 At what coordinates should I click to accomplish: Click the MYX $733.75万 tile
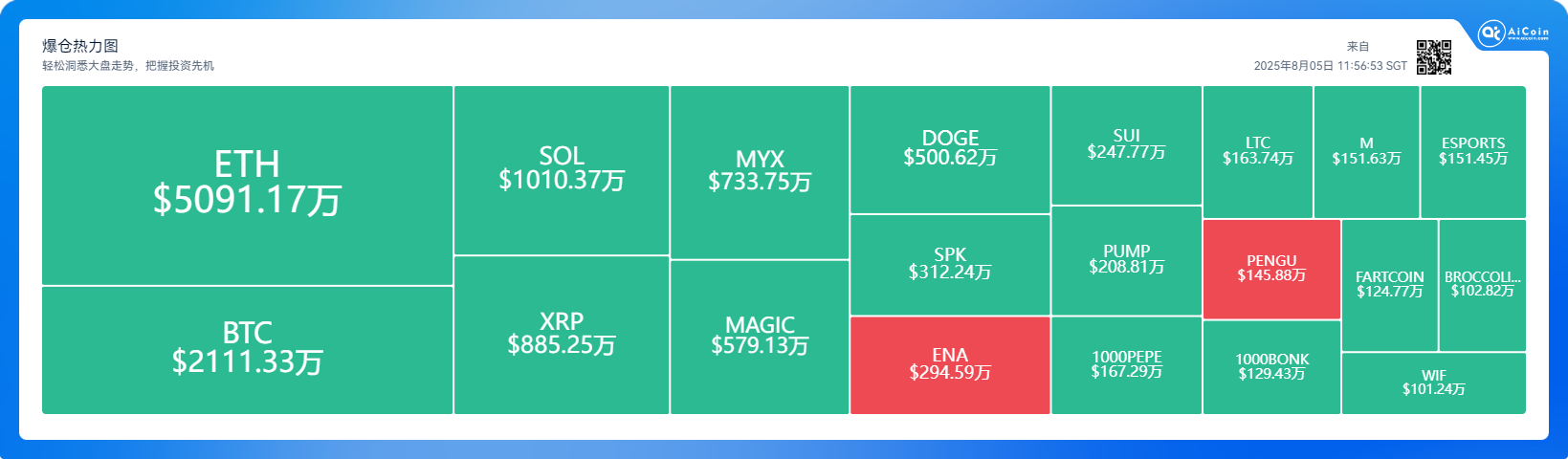click(x=760, y=172)
